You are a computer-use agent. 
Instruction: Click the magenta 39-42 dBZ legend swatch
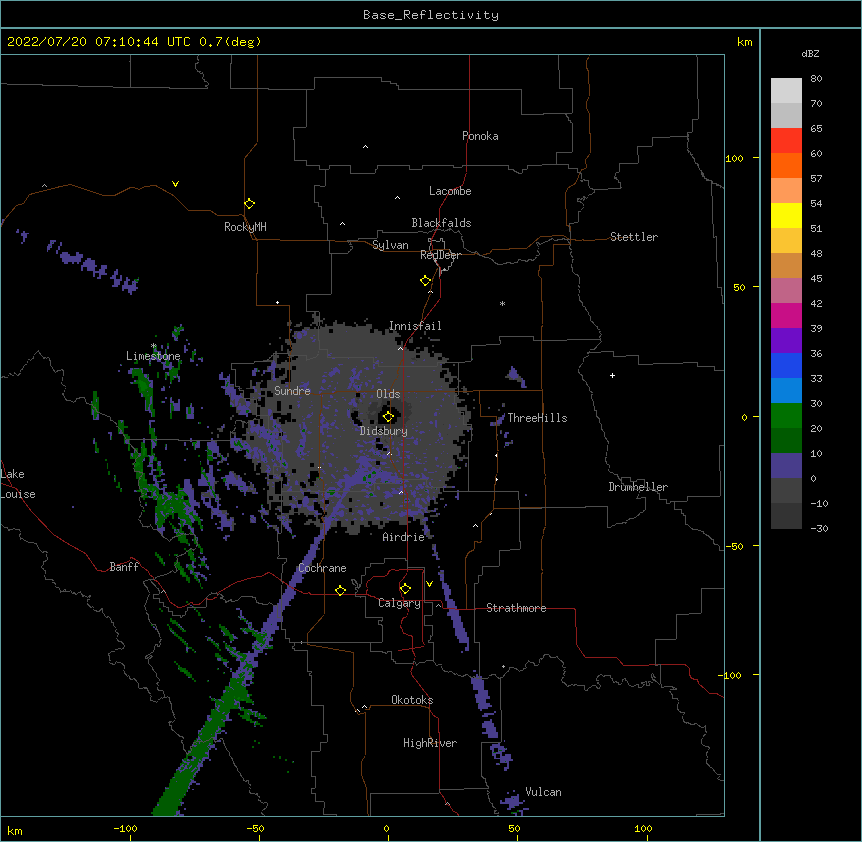tap(786, 315)
